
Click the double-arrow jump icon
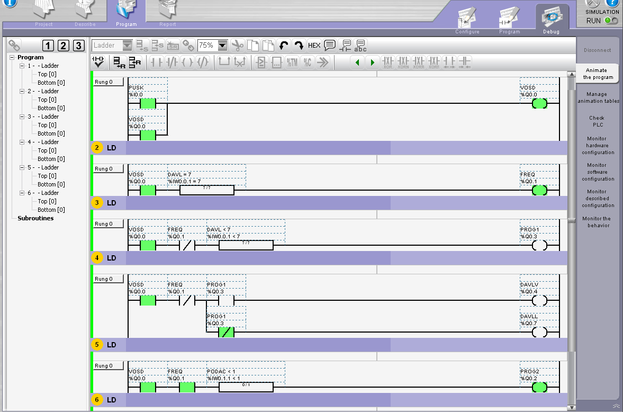pos(323,62)
